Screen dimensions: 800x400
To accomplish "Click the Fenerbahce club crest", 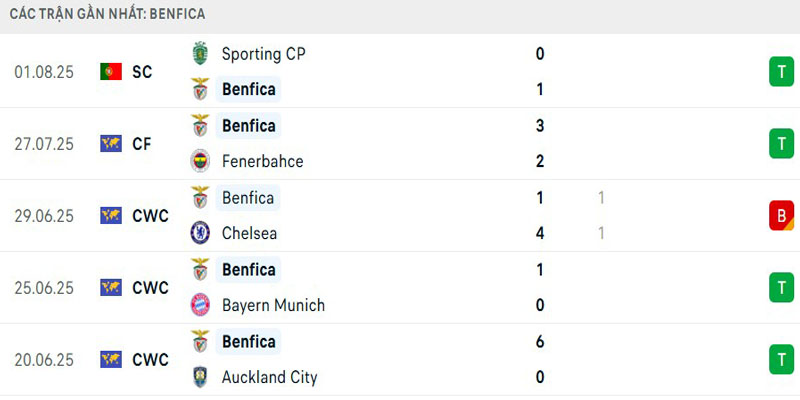I will click(x=201, y=161).
